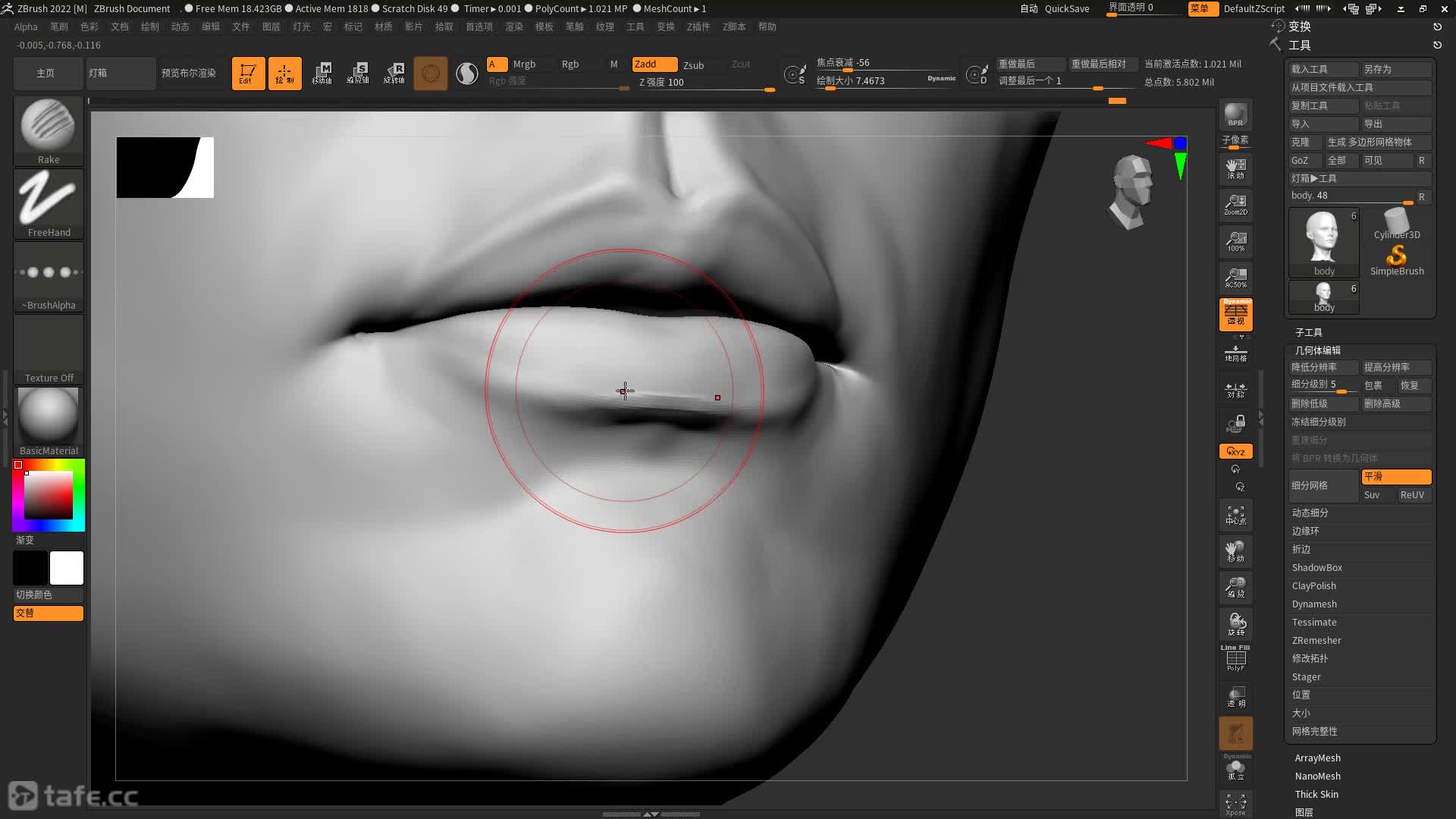
Task: Click the 灯箱 lightbox button
Action: tap(120, 74)
